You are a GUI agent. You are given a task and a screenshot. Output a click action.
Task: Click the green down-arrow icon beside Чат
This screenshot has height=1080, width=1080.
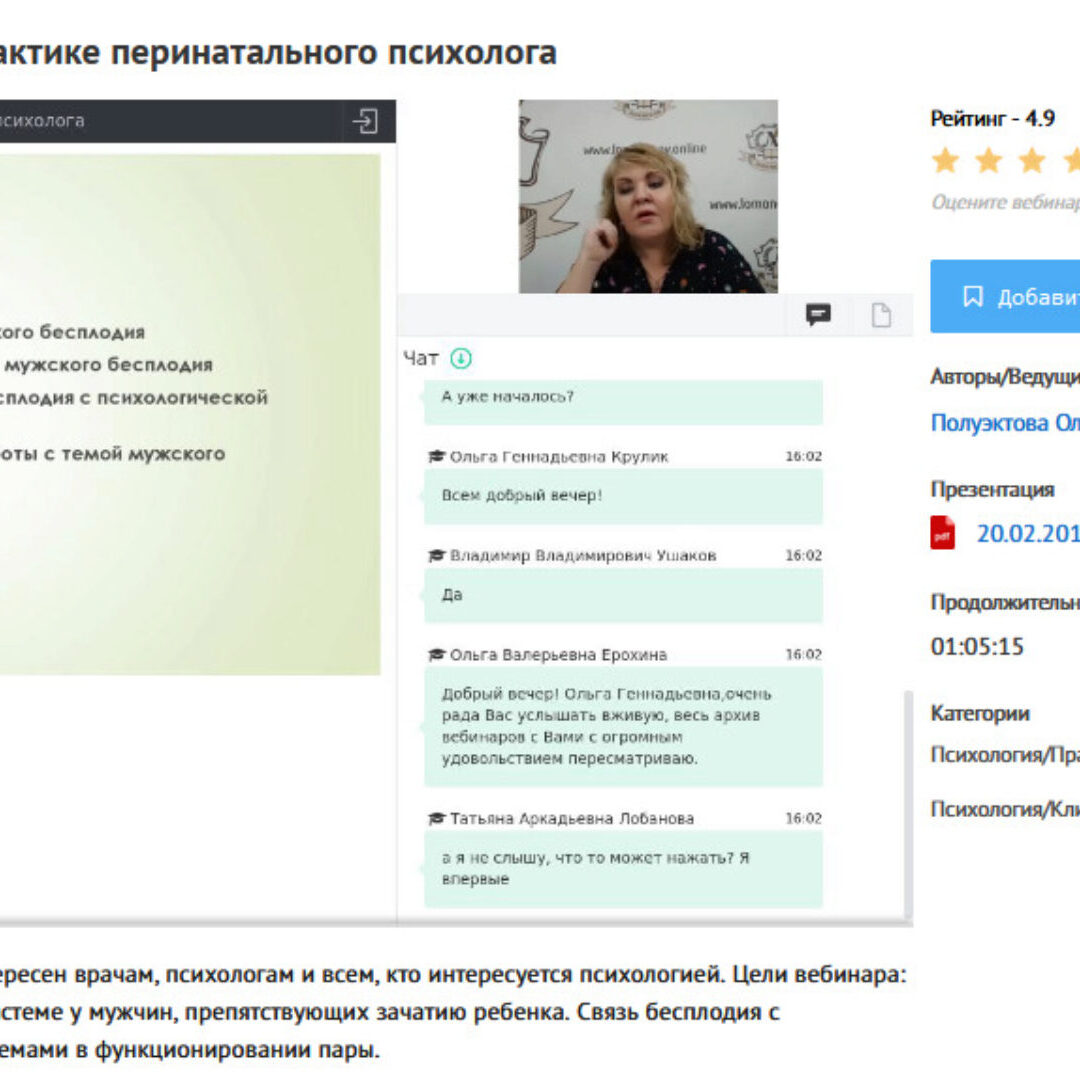click(460, 358)
